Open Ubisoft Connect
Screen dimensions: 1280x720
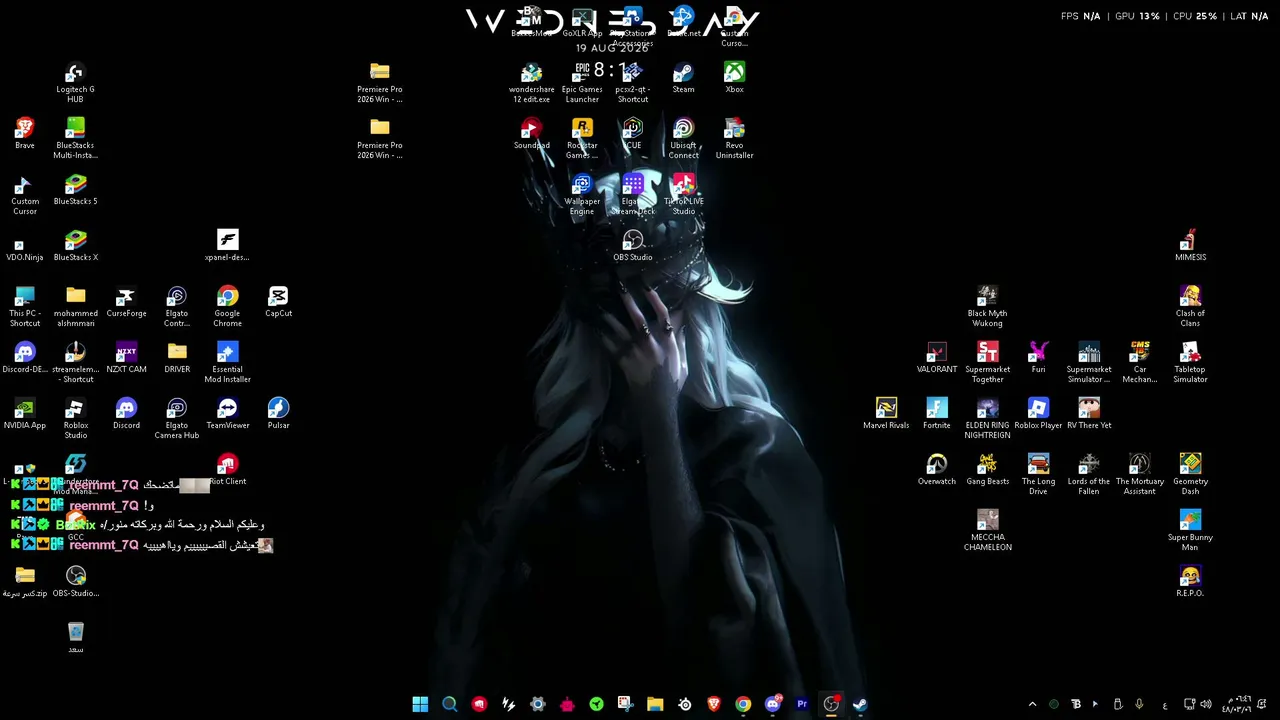pos(683,139)
